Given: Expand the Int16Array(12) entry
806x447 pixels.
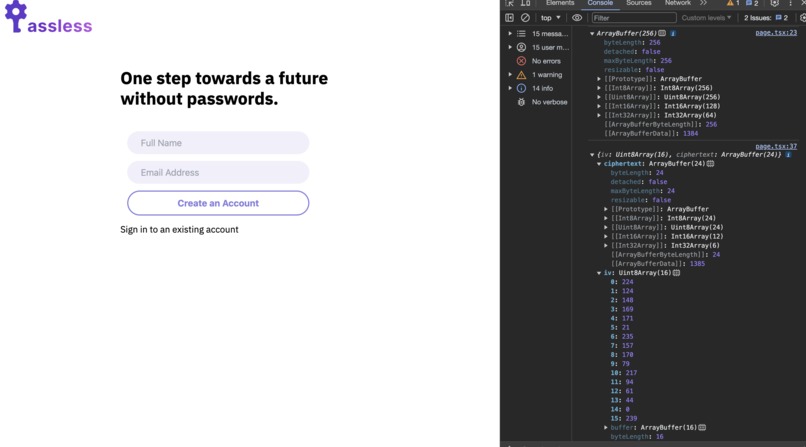Looking at the screenshot, I should (x=606, y=237).
